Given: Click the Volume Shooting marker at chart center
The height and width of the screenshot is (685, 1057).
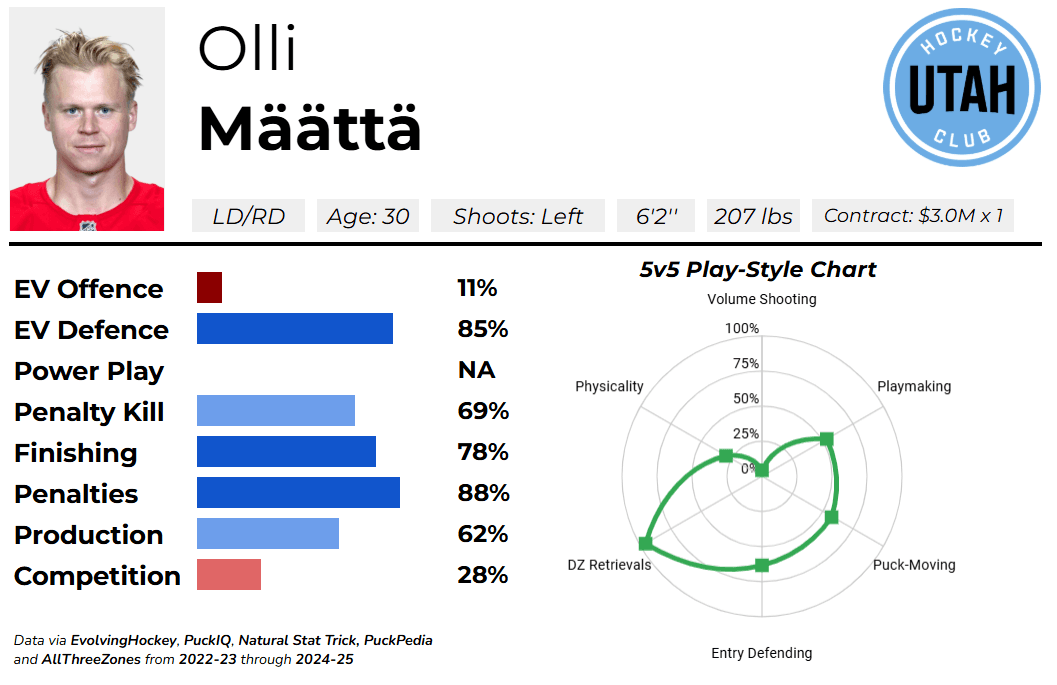Looking at the screenshot, I should click(x=762, y=470).
